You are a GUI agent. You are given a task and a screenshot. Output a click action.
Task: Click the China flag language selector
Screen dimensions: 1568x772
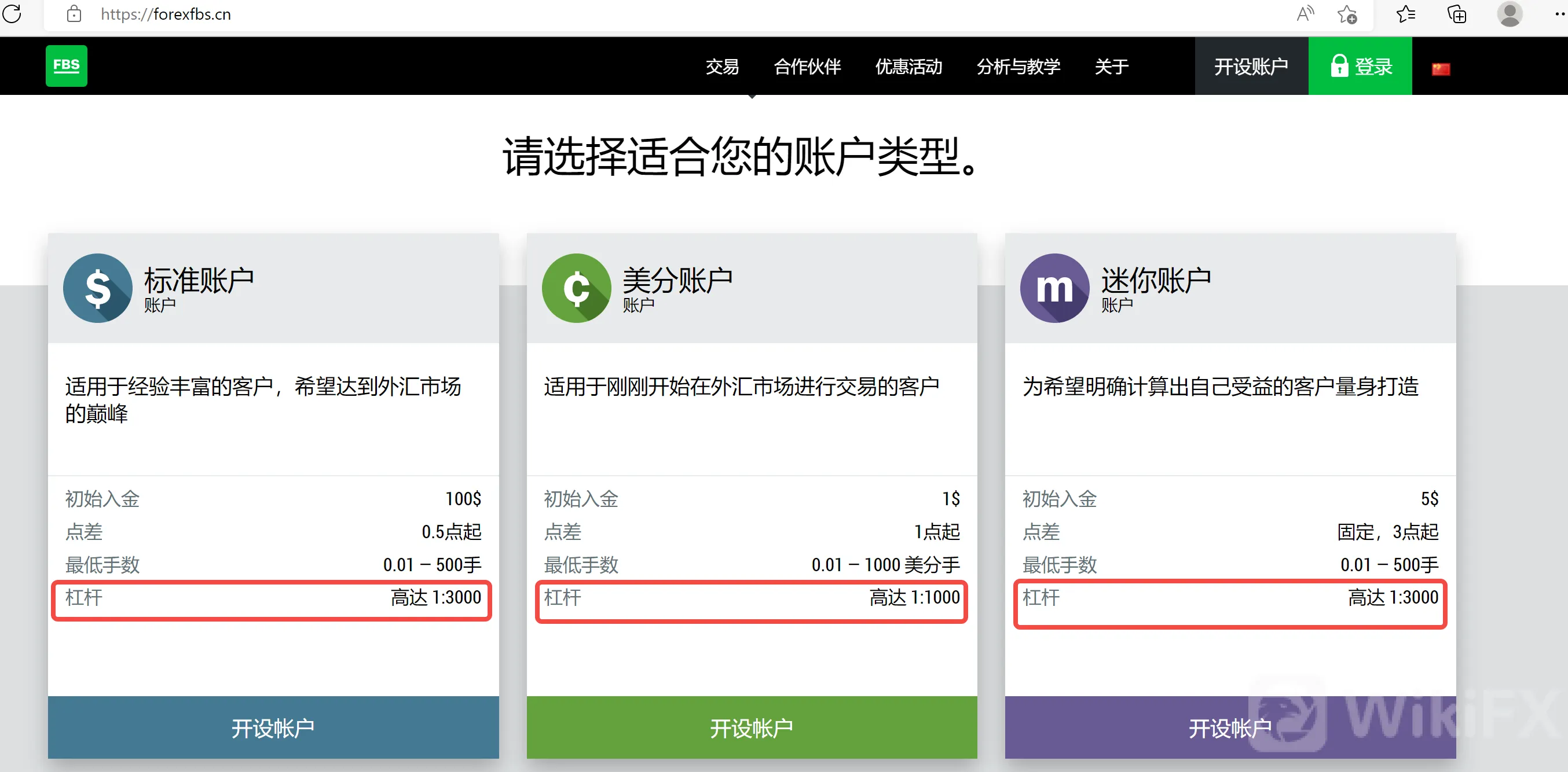click(x=1441, y=69)
